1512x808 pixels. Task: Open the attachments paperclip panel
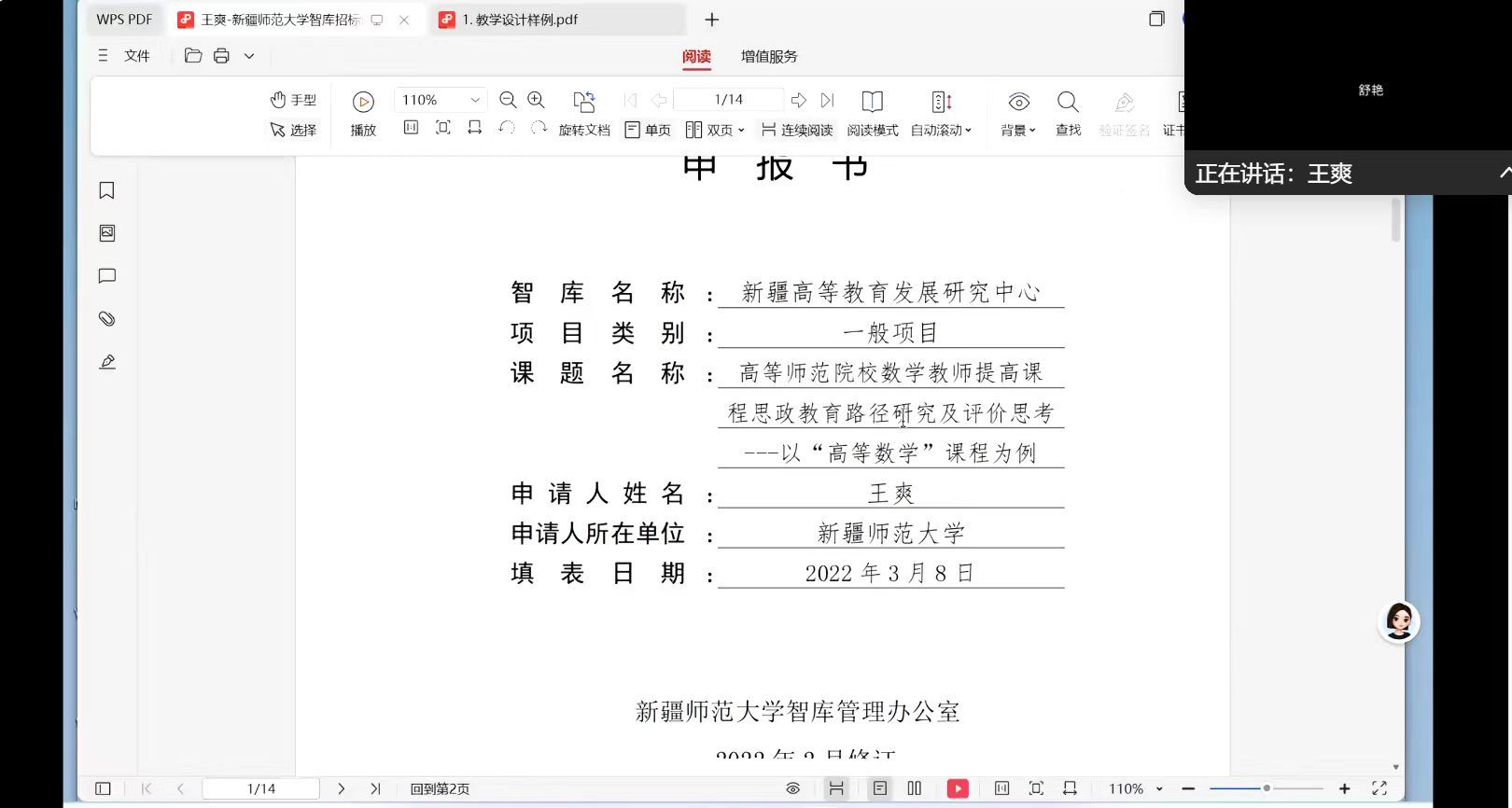107,319
